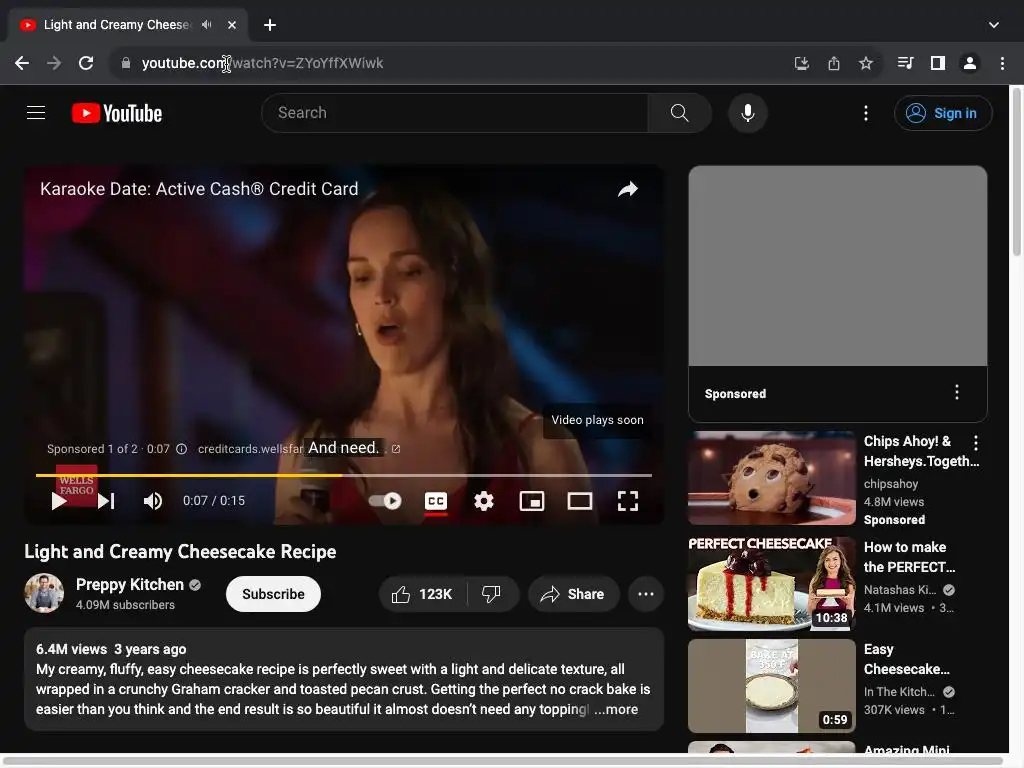Open the Chips Ahoy cookie thumbnail
The height and width of the screenshot is (768, 1024).
coord(771,478)
